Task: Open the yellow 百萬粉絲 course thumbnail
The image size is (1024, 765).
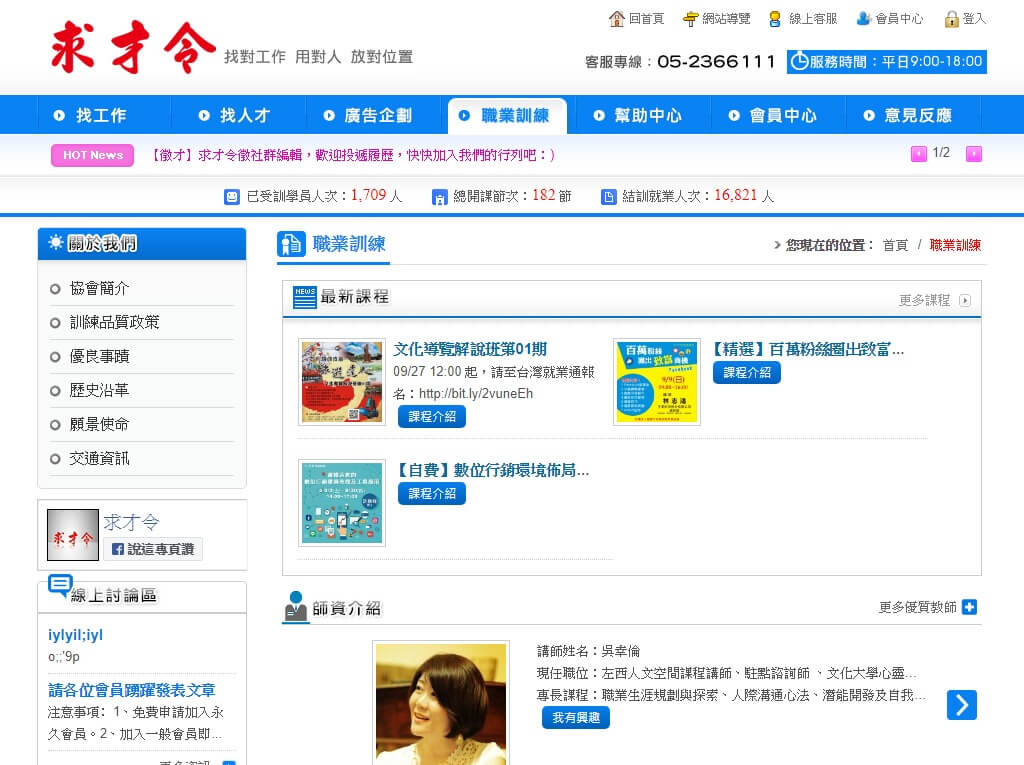Action: coord(657,382)
